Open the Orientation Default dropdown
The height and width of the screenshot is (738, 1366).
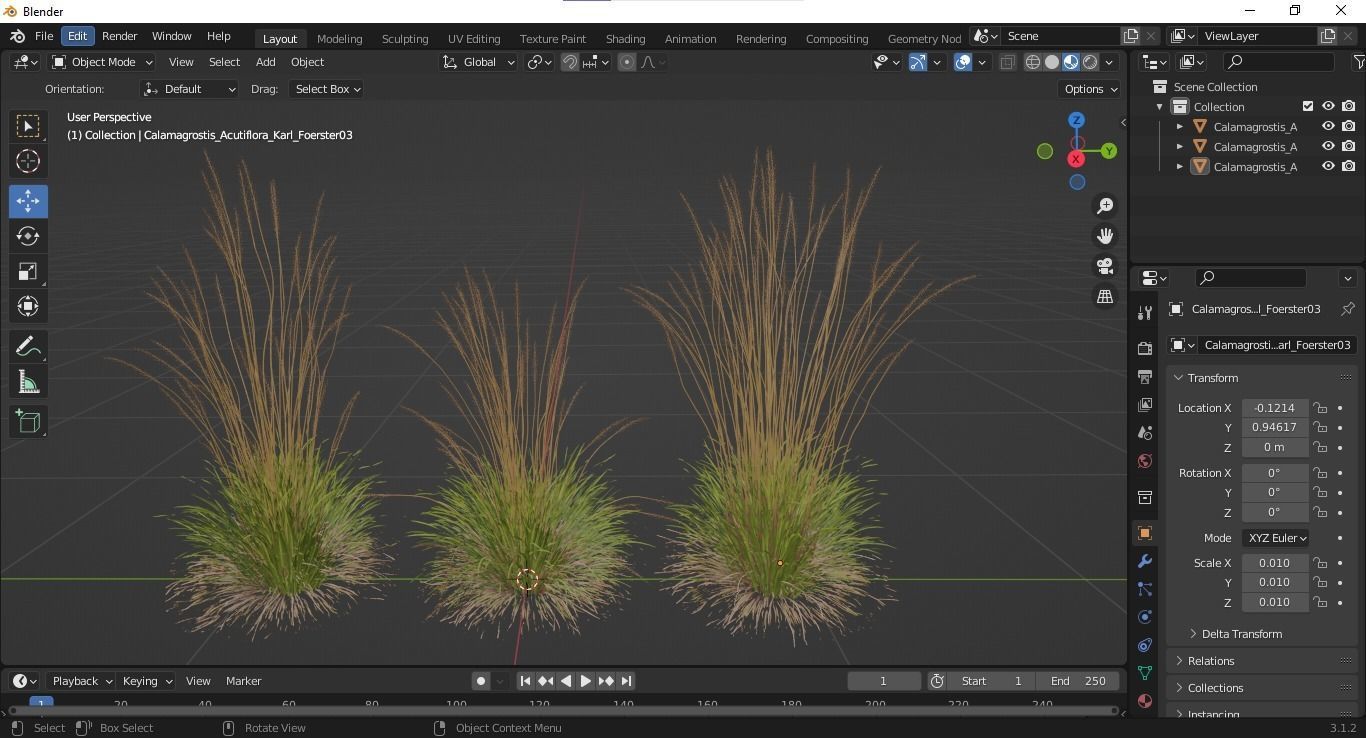[x=190, y=89]
